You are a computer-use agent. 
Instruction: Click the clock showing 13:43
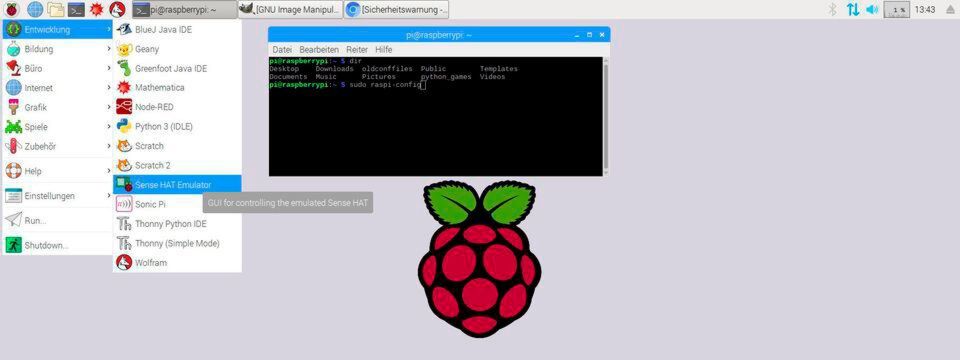924,9
